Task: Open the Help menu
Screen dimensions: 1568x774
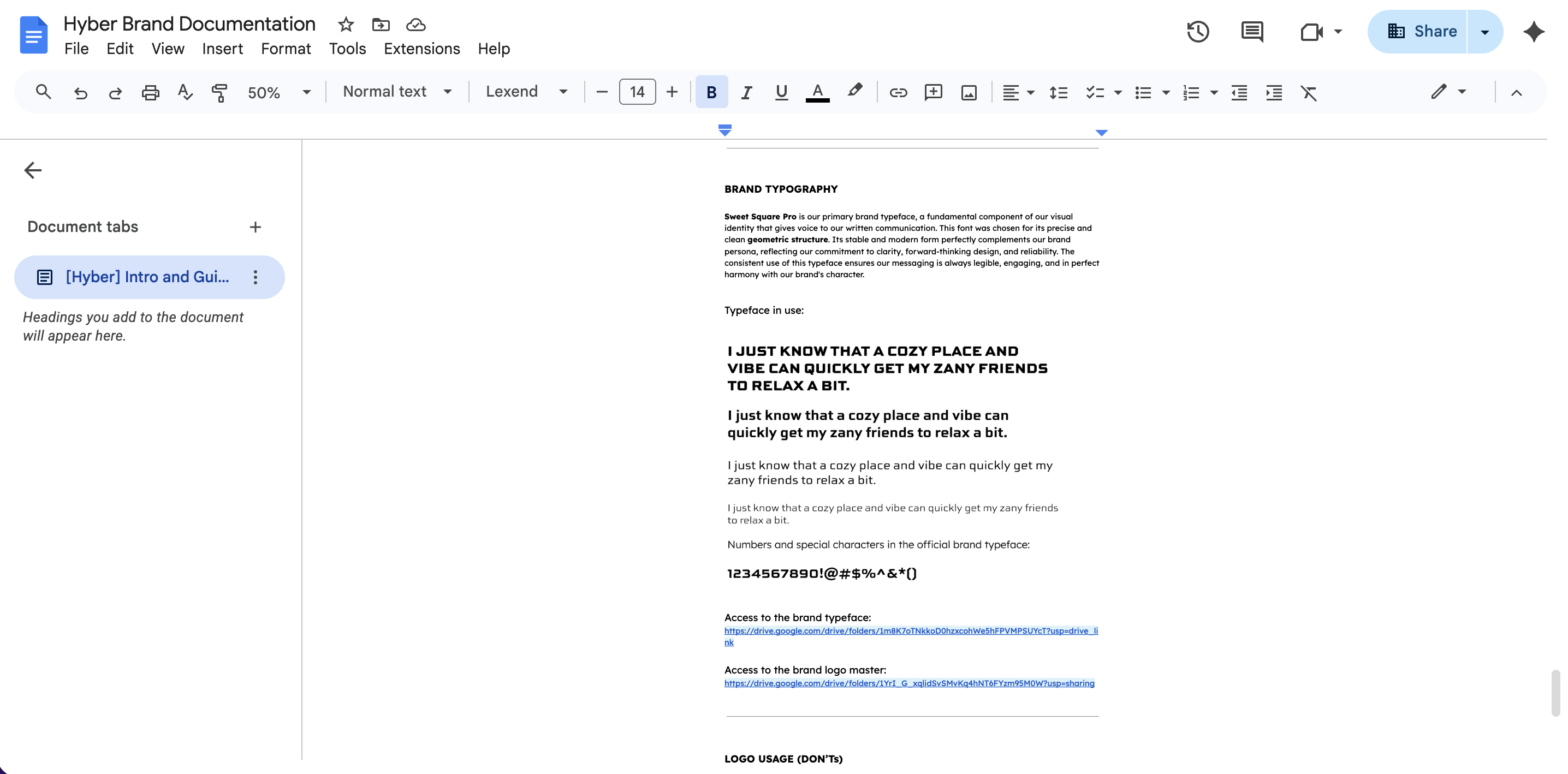Action: (x=494, y=49)
